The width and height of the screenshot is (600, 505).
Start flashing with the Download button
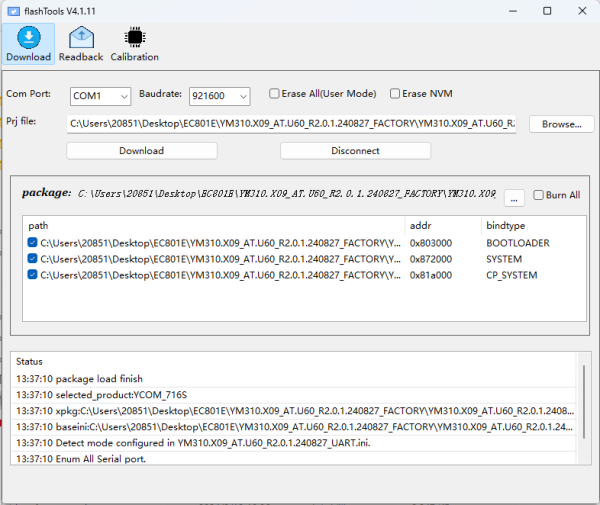[142, 151]
